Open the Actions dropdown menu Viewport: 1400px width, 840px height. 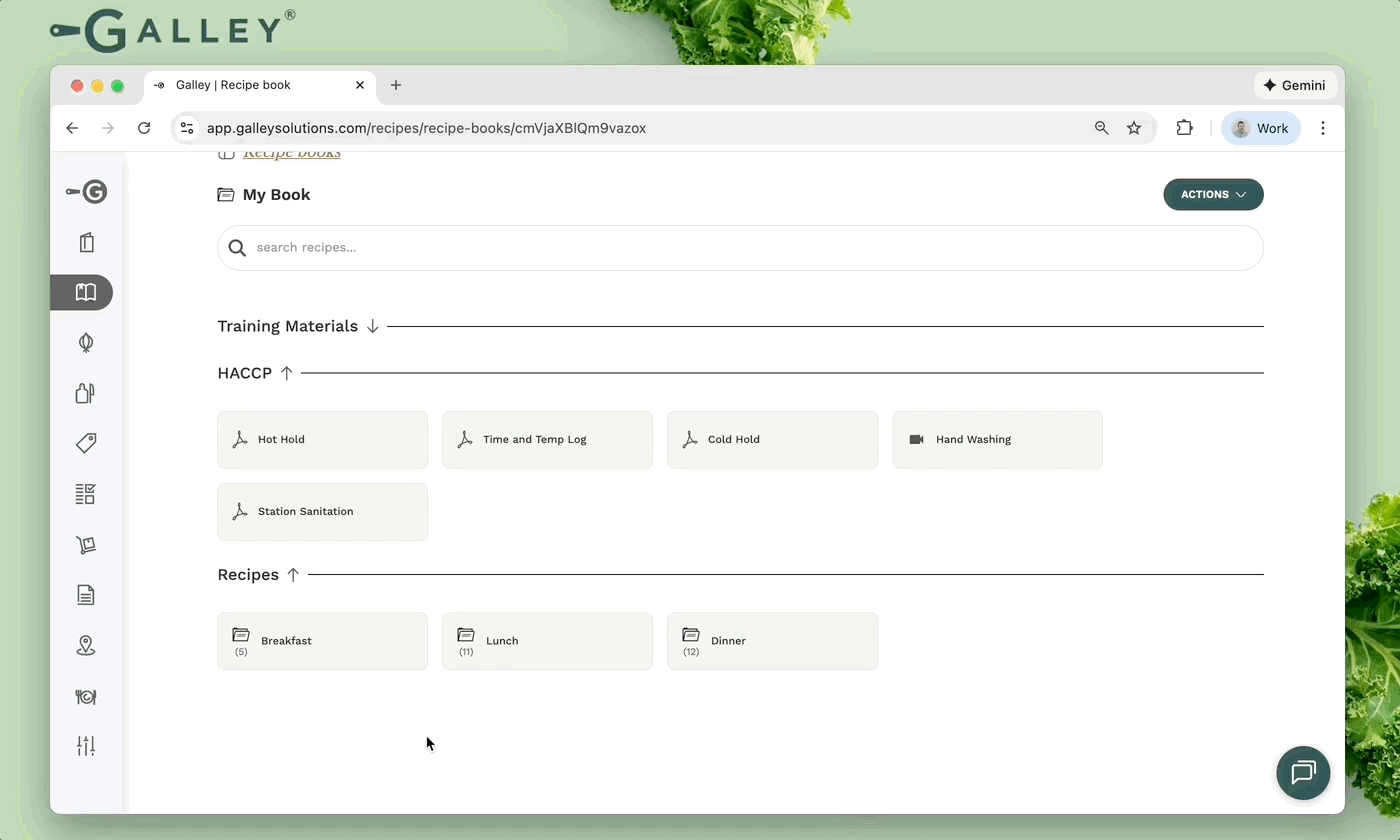tap(1213, 194)
